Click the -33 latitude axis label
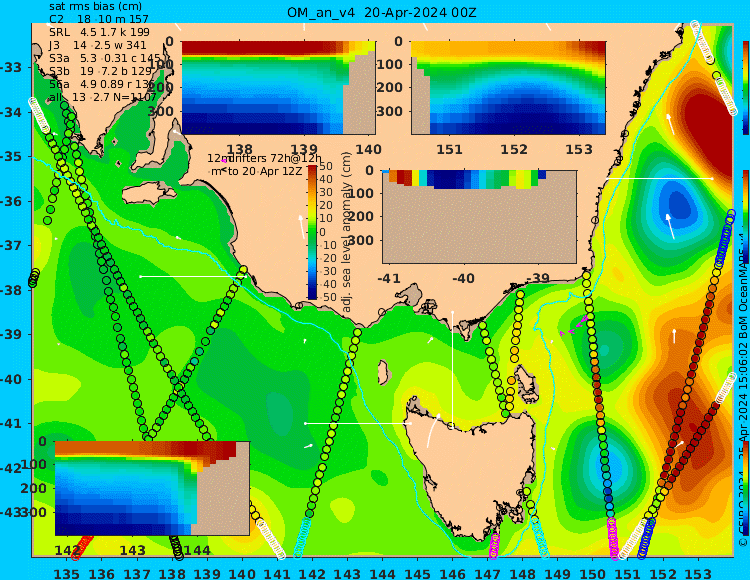 (11, 67)
